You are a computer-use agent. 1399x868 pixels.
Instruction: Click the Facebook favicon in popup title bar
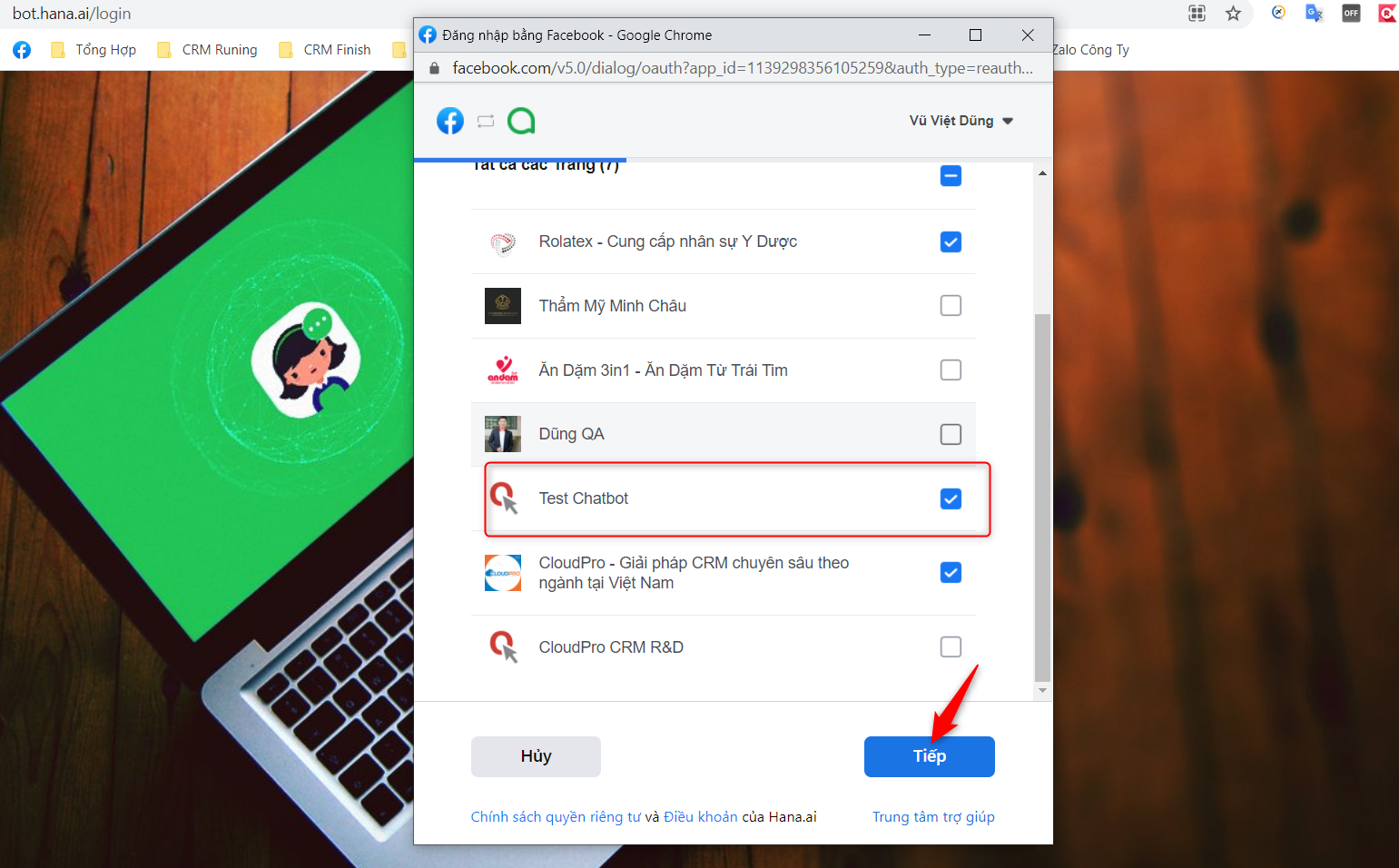pyautogui.click(x=428, y=35)
